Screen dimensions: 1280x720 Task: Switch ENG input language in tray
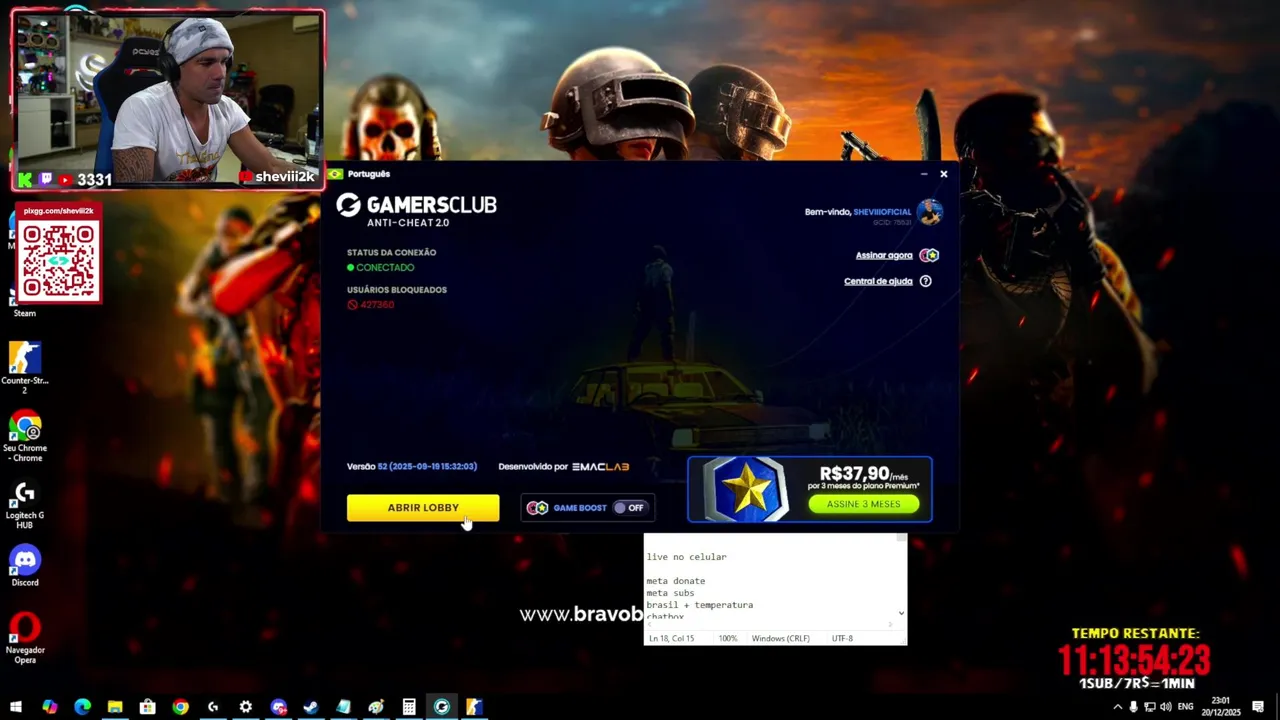[1186, 707]
